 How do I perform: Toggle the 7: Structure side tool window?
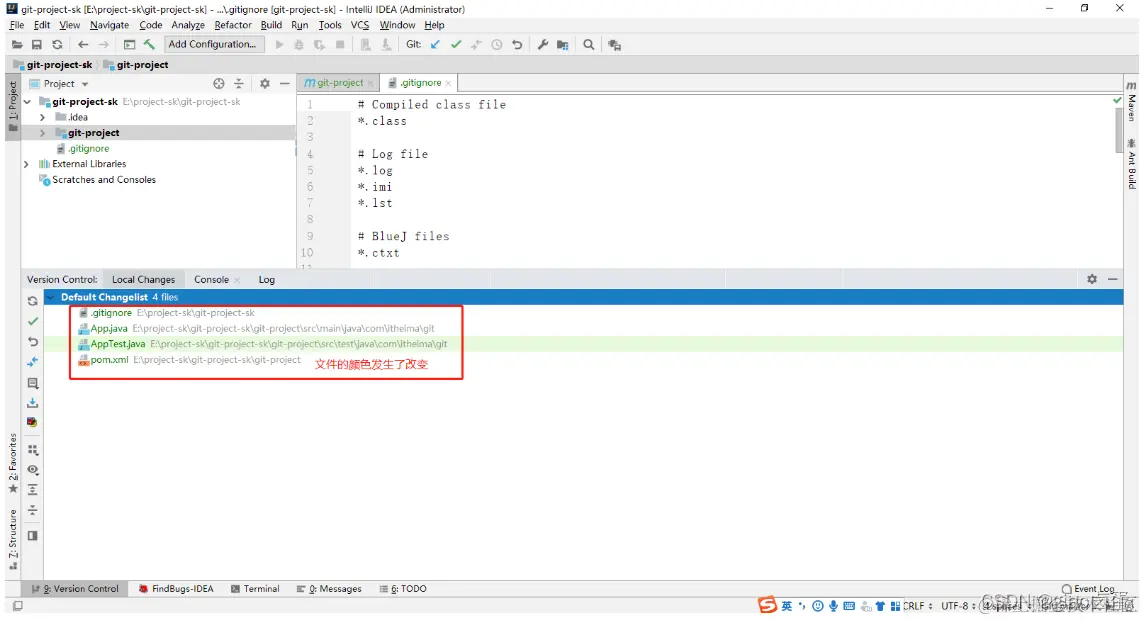point(12,539)
